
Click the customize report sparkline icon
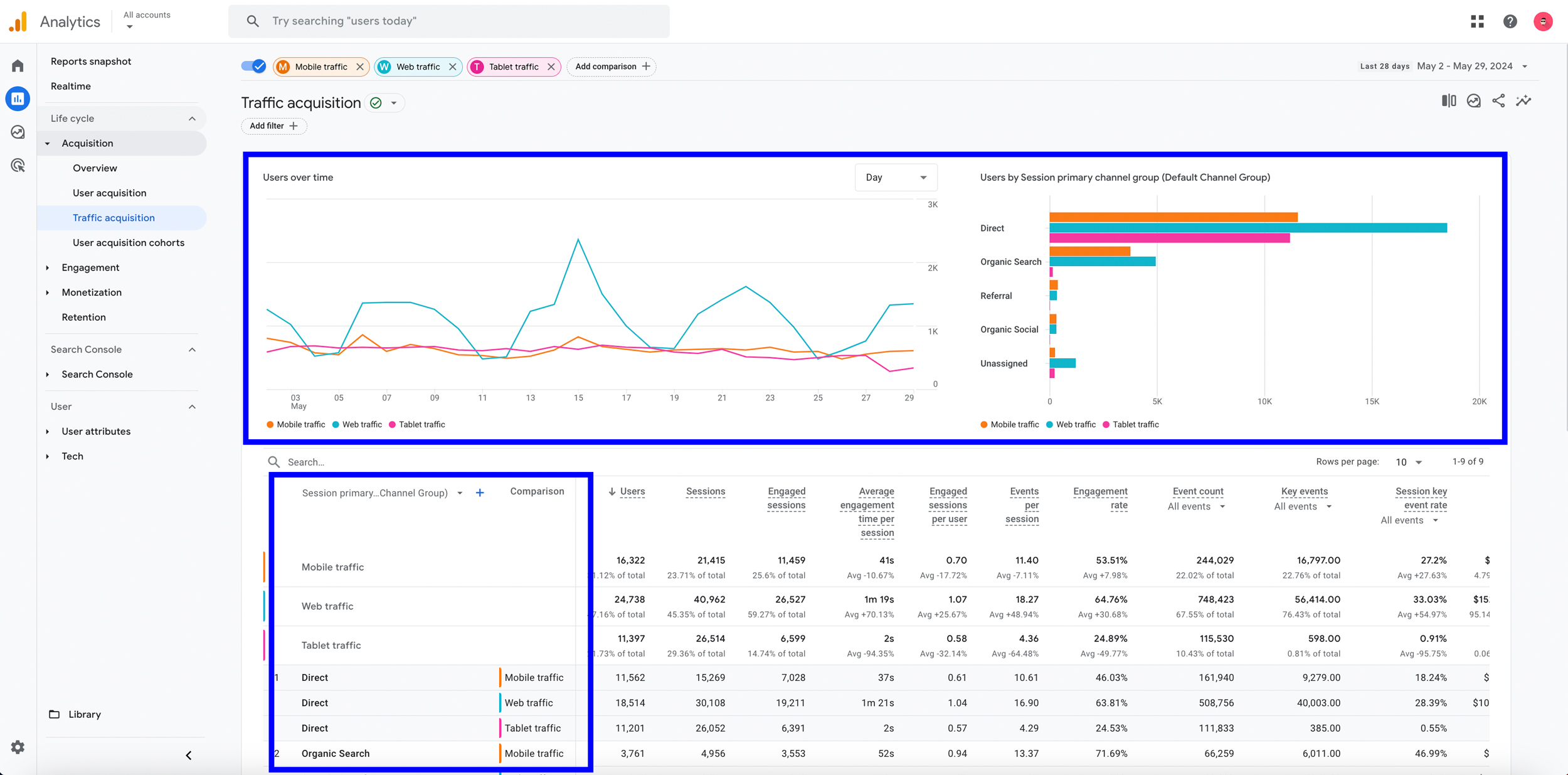[x=1523, y=100]
